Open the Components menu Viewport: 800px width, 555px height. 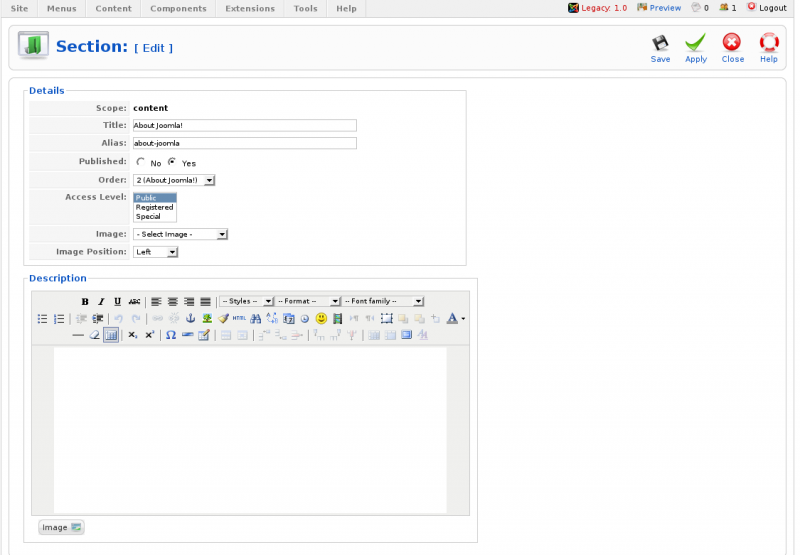[178, 8]
